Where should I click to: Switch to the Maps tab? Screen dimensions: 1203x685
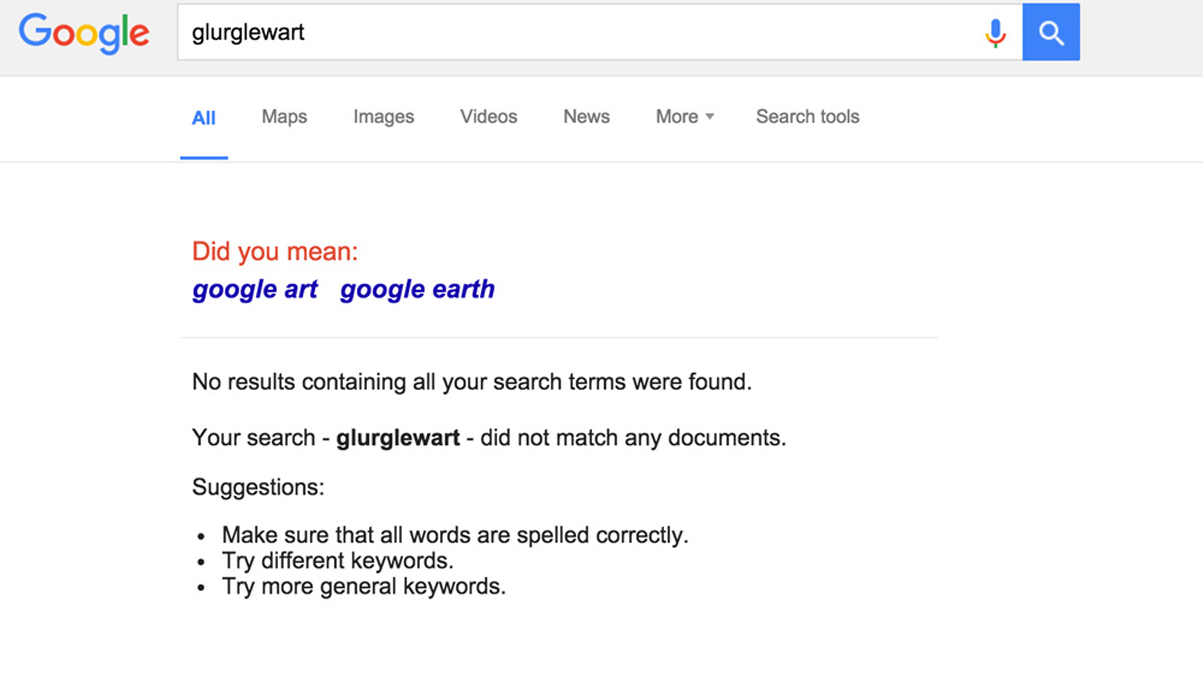[284, 117]
